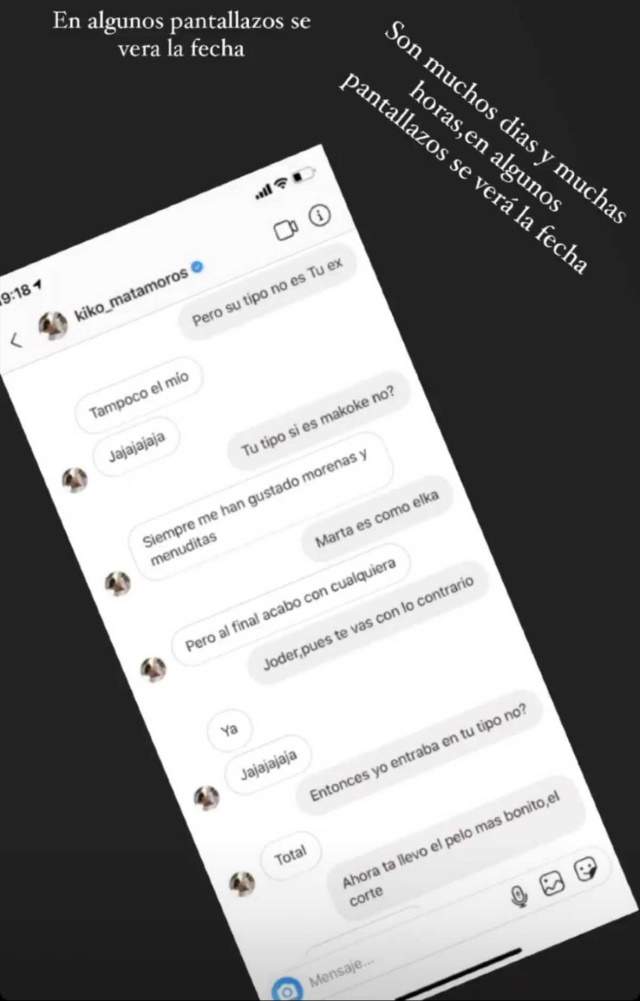Tap the header profile avatar
The height and width of the screenshot is (1001, 640).
click(53, 325)
